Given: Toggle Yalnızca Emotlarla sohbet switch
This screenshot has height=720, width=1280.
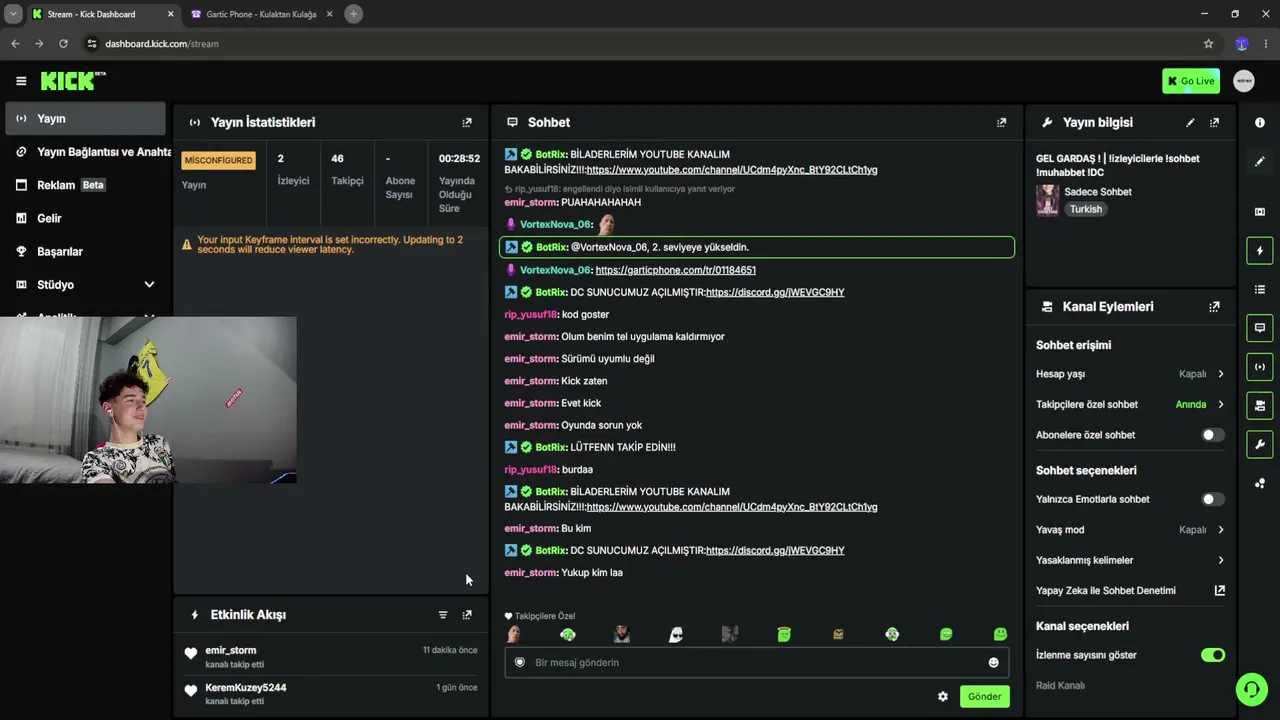Looking at the screenshot, I should (1212, 499).
